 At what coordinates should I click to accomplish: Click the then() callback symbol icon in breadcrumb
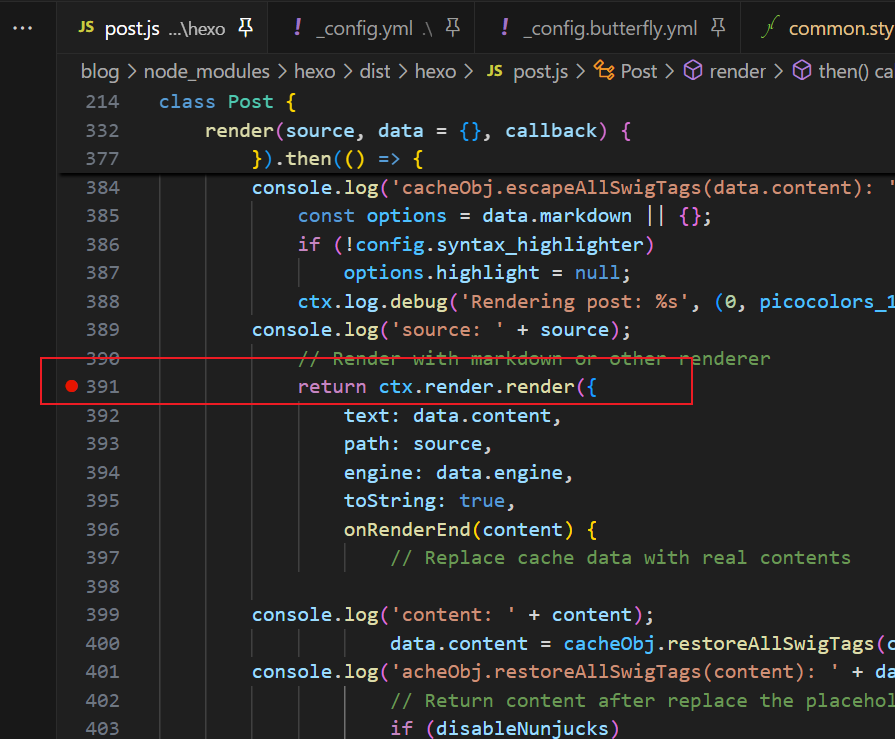[x=801, y=71]
